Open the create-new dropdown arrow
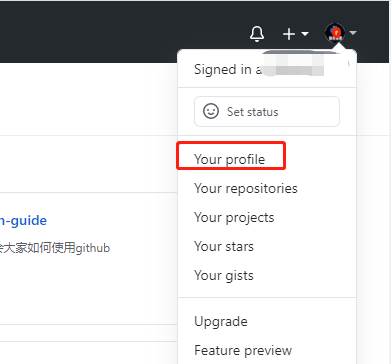 tap(305, 34)
